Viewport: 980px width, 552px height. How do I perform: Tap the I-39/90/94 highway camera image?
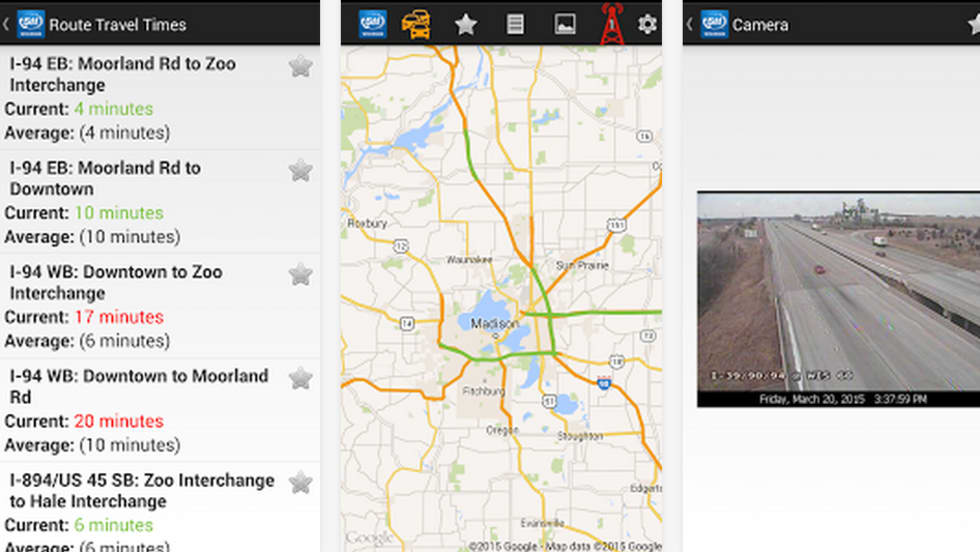[838, 290]
